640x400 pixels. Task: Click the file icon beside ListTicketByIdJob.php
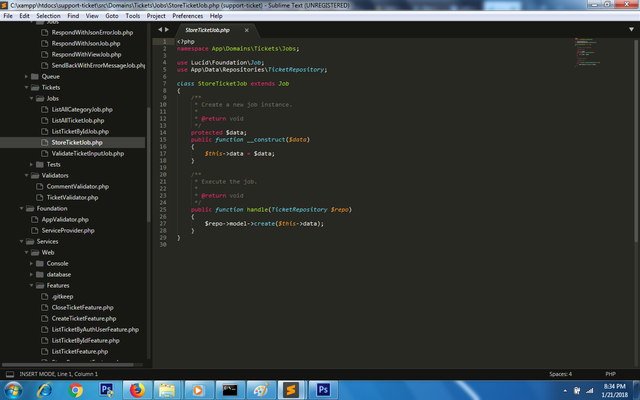point(44,131)
